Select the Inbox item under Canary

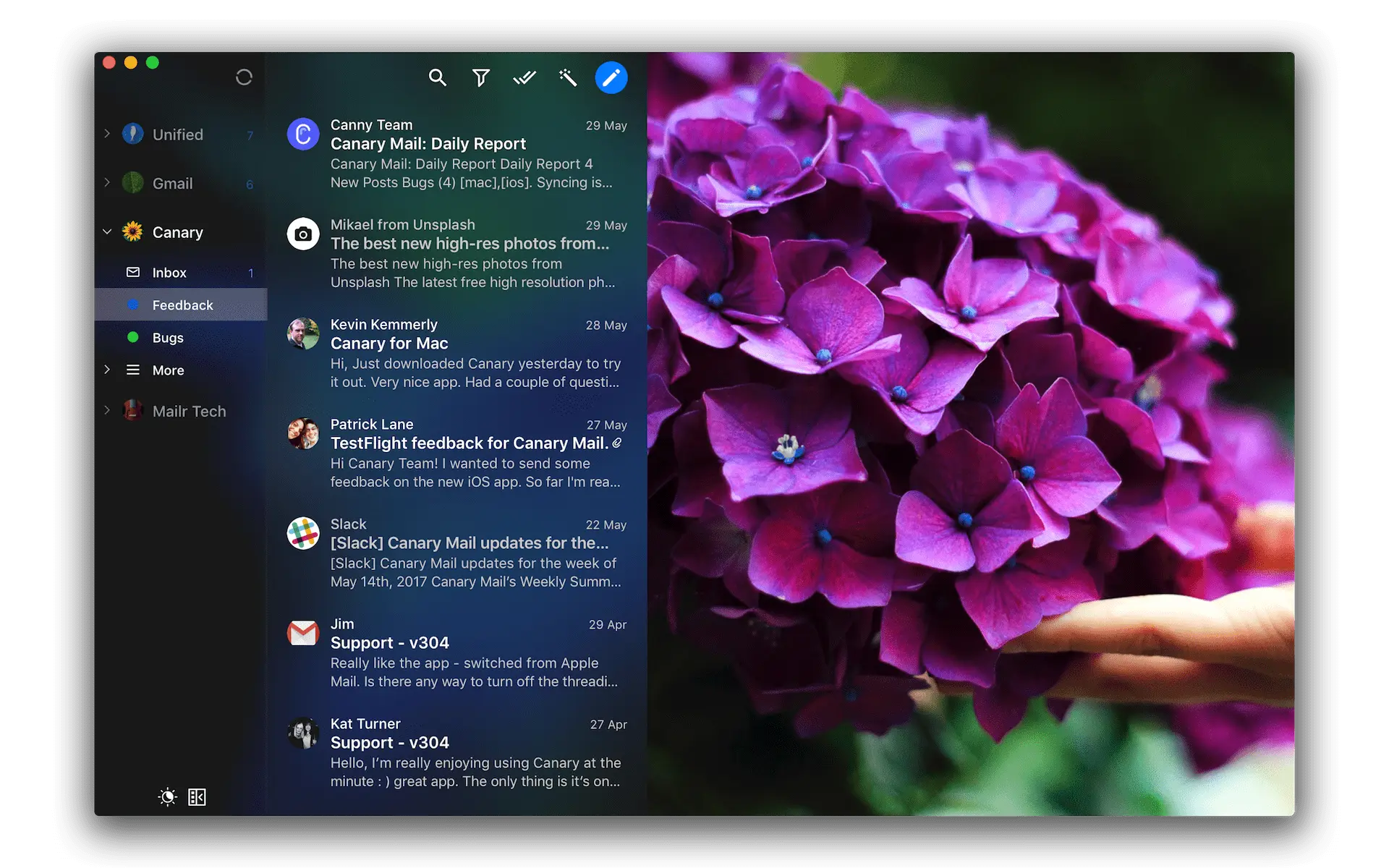168,272
